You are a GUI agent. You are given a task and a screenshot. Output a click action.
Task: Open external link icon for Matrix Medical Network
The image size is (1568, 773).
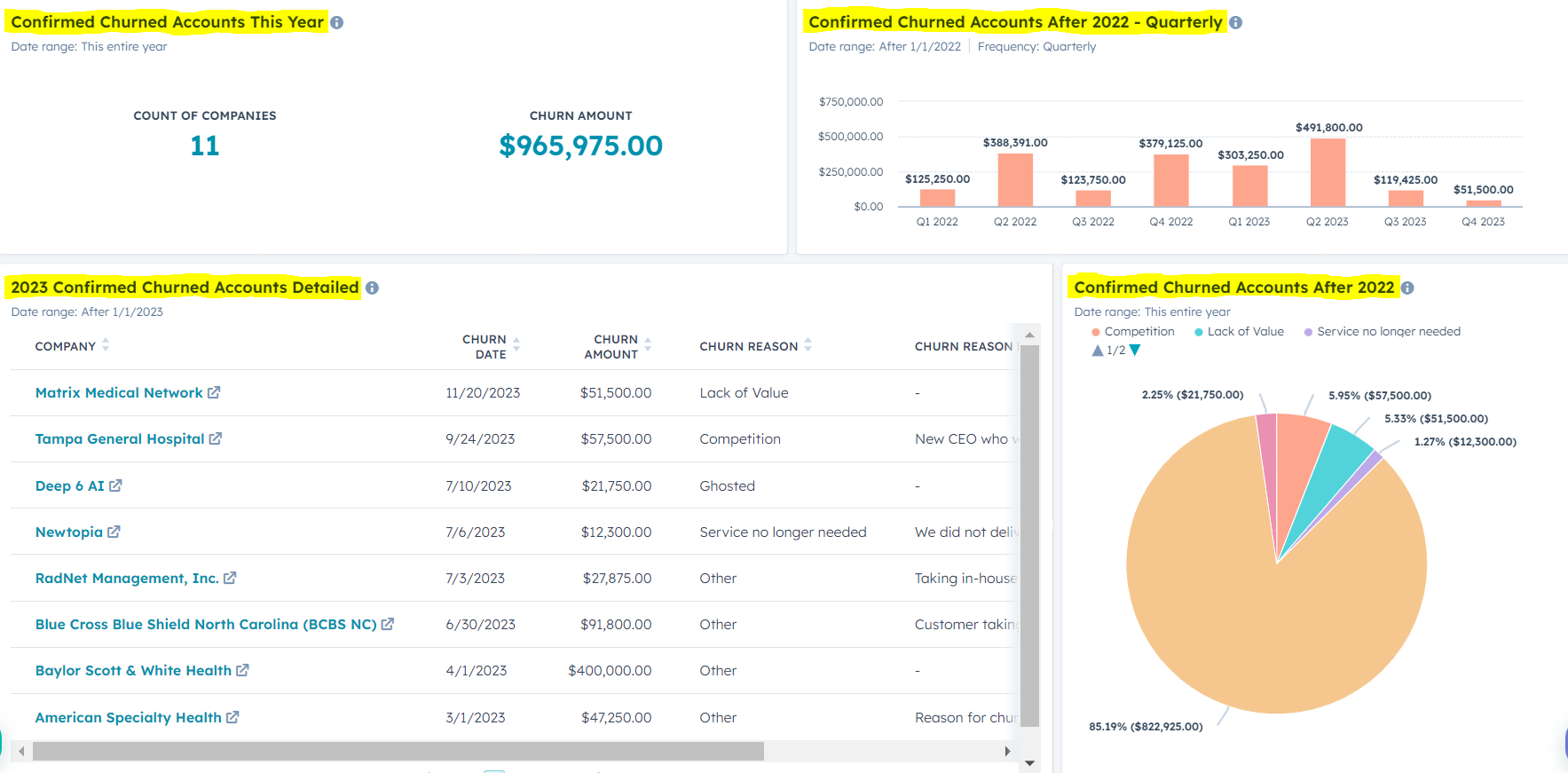[x=214, y=392]
